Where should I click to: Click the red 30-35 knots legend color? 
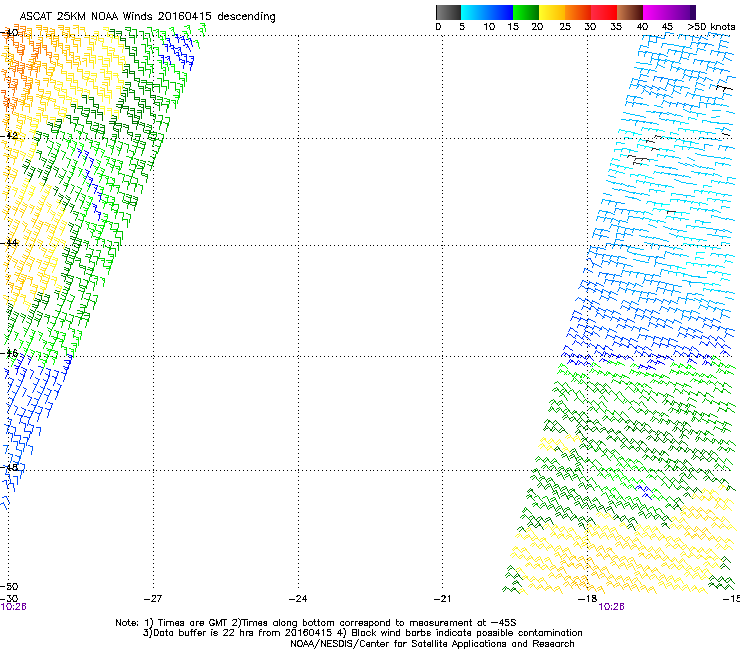pos(604,12)
